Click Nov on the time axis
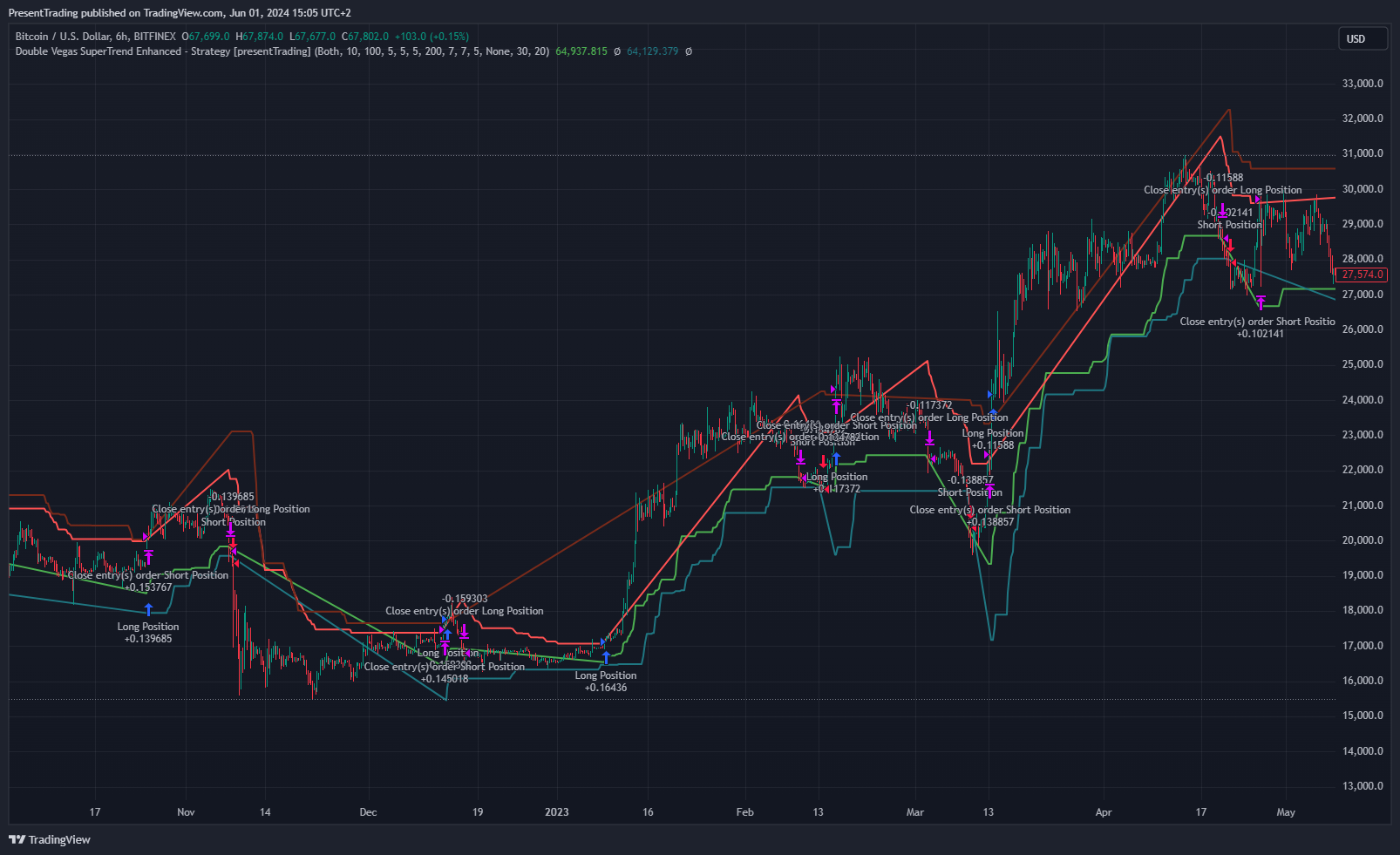This screenshot has height=855, width=1400. click(186, 812)
